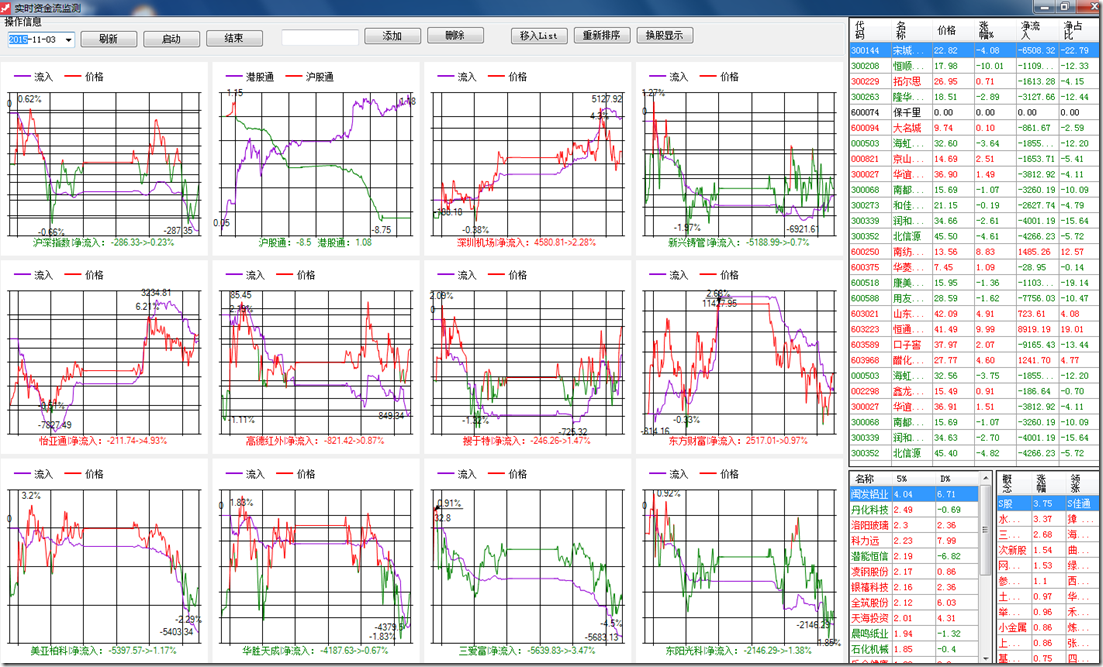Select stock row 600588
Image resolution: width=1103 pixels, height=667 pixels.
coord(974,298)
